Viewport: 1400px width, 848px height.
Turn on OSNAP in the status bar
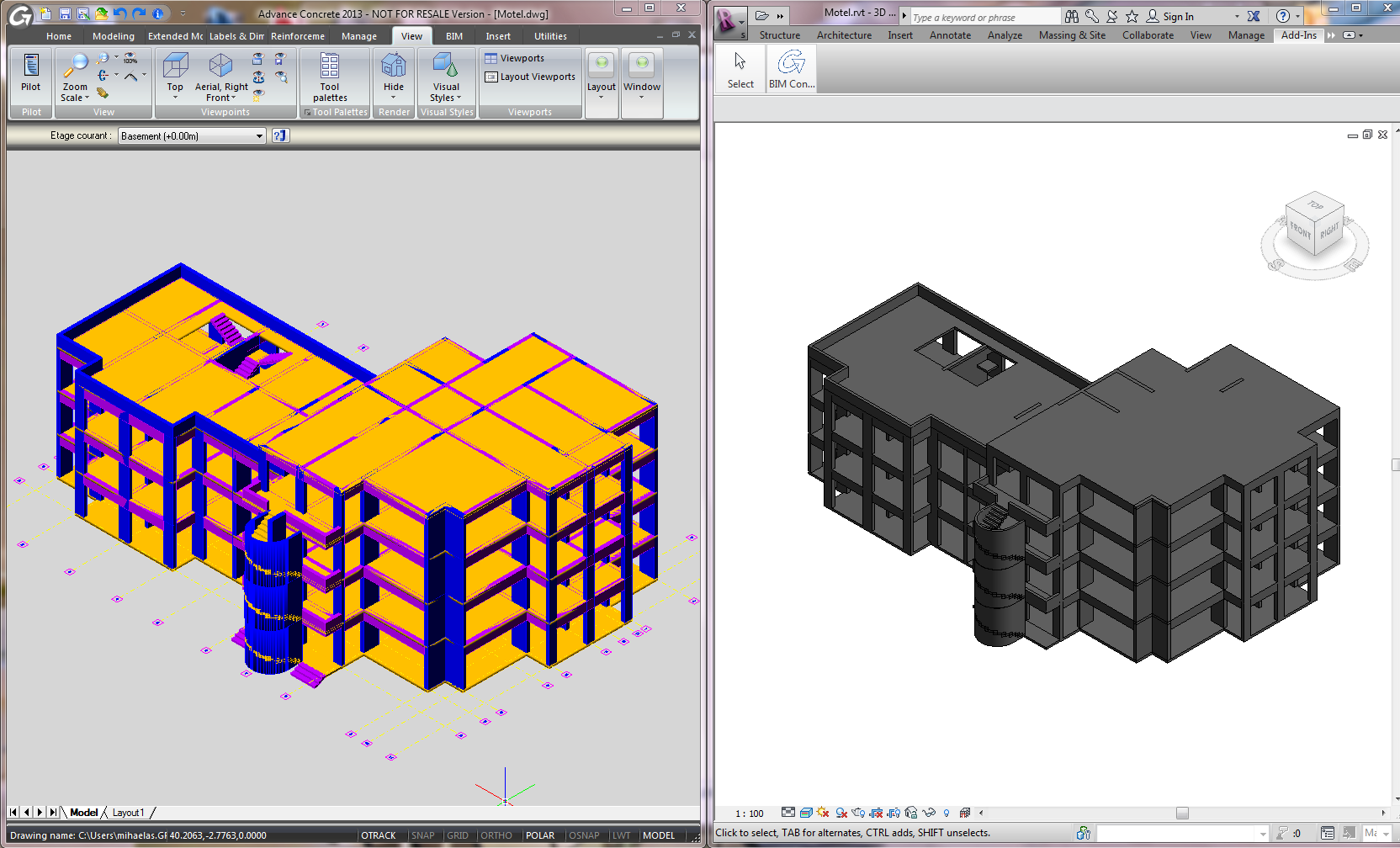[583, 835]
